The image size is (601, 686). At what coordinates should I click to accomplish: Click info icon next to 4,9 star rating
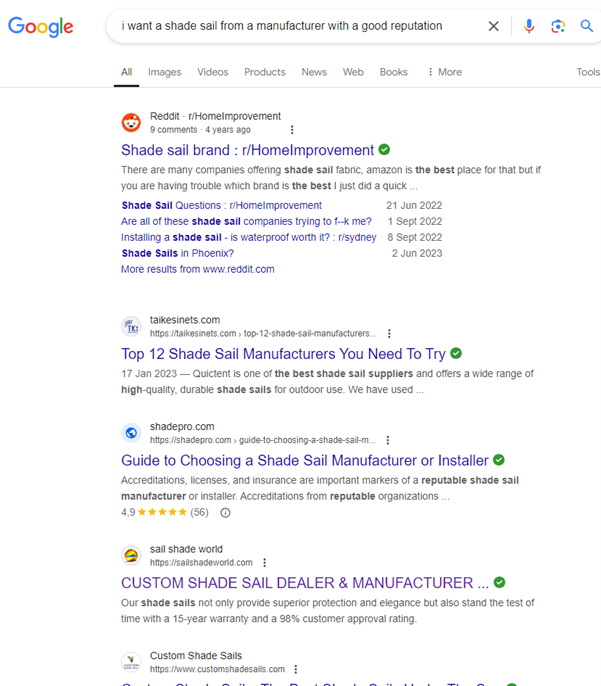point(225,512)
